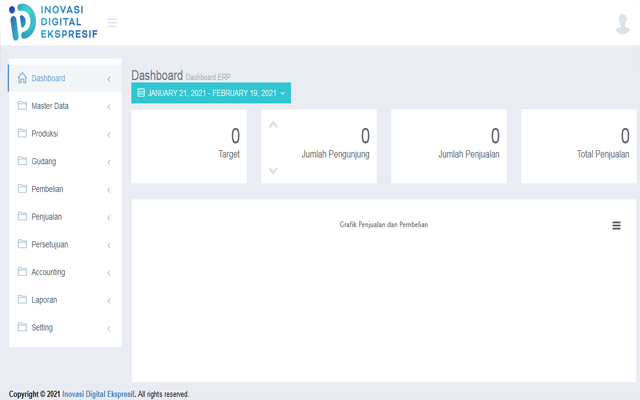This screenshot has width=640, height=400.
Task: Click the Dashboard home icon
Action: (x=23, y=78)
